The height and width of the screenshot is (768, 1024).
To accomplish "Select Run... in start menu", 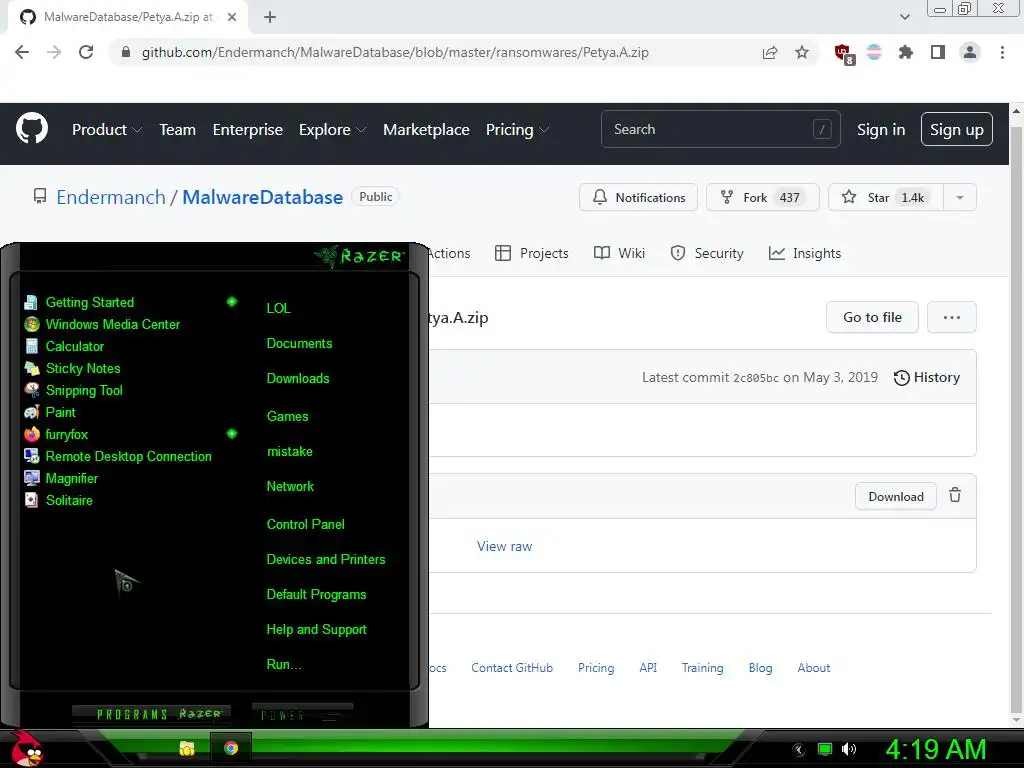I will tap(284, 665).
